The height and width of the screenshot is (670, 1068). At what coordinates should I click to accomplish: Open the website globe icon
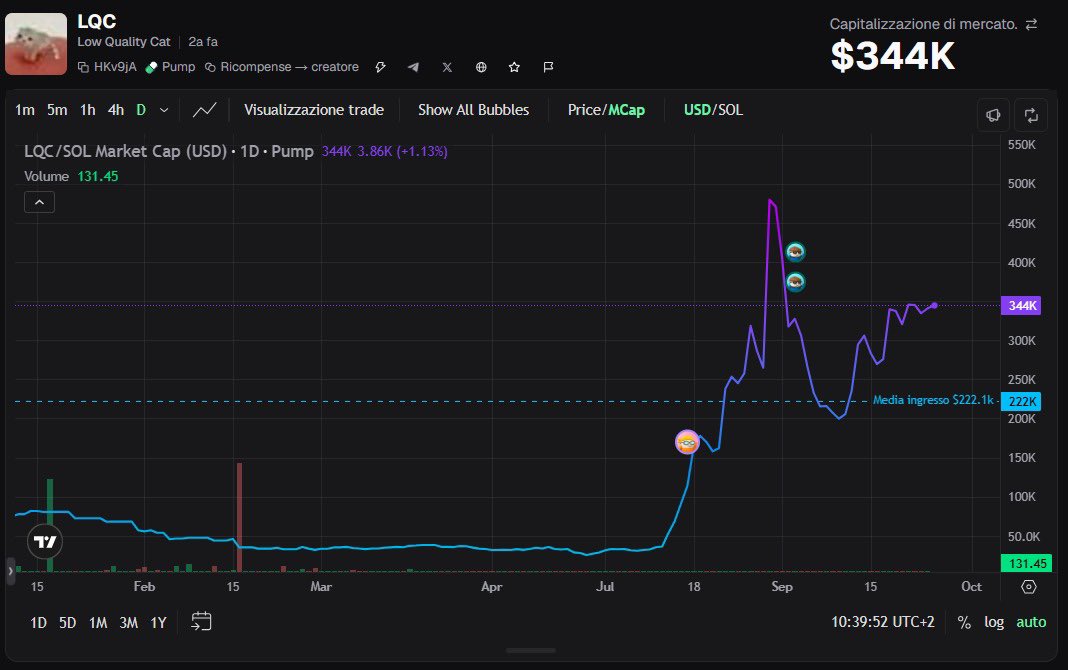coord(481,67)
